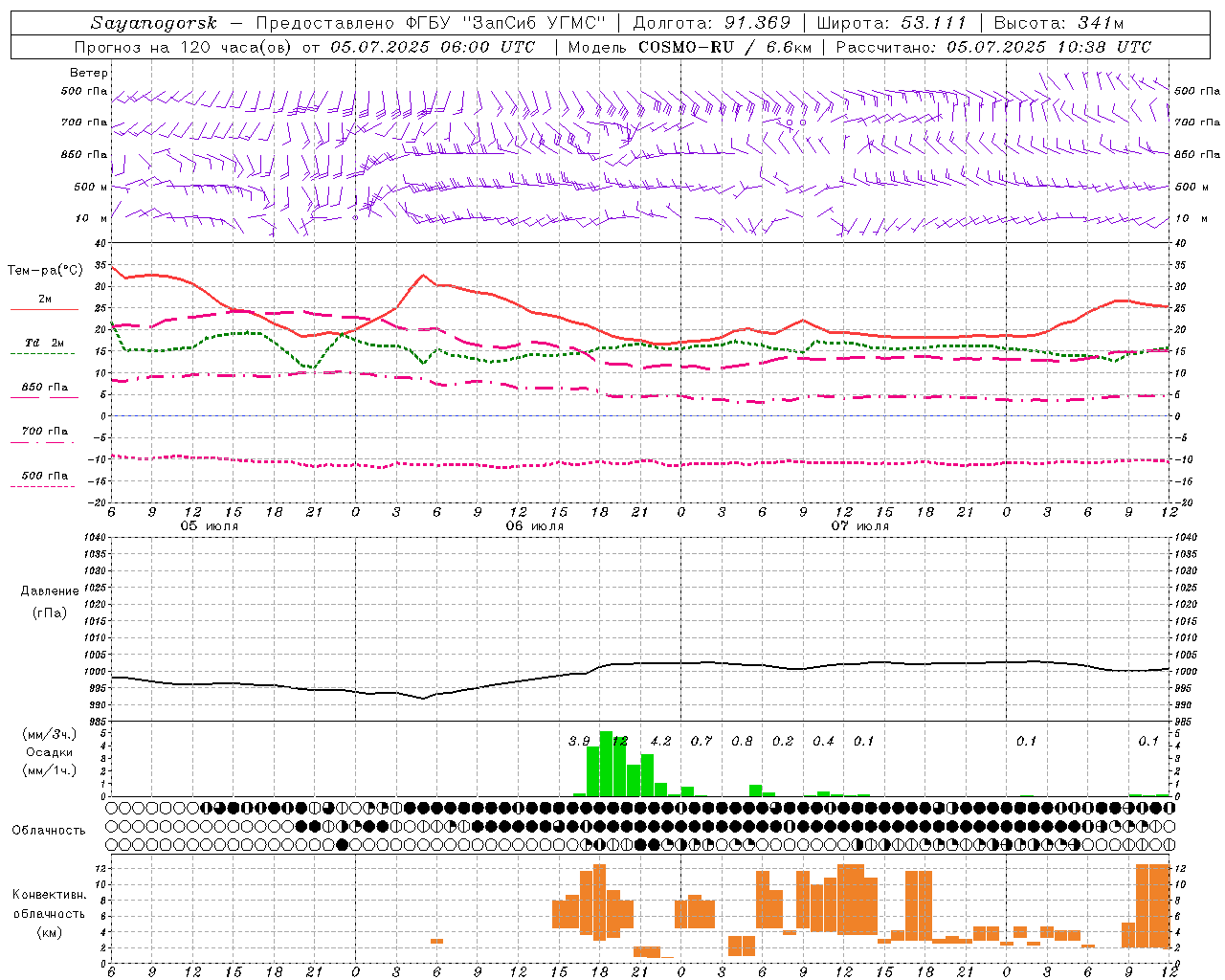This screenshot has height=980, width=1225.
Task: Click the '(мм/3ч.)' precipitation unit label
Action: pyautogui.click(x=50, y=734)
